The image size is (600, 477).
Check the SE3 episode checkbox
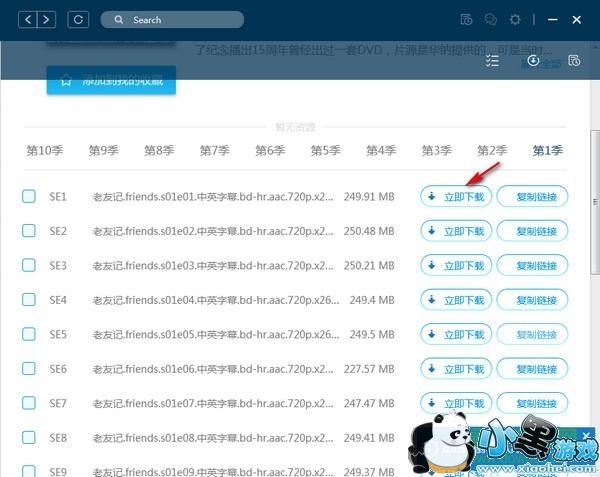pos(29,265)
